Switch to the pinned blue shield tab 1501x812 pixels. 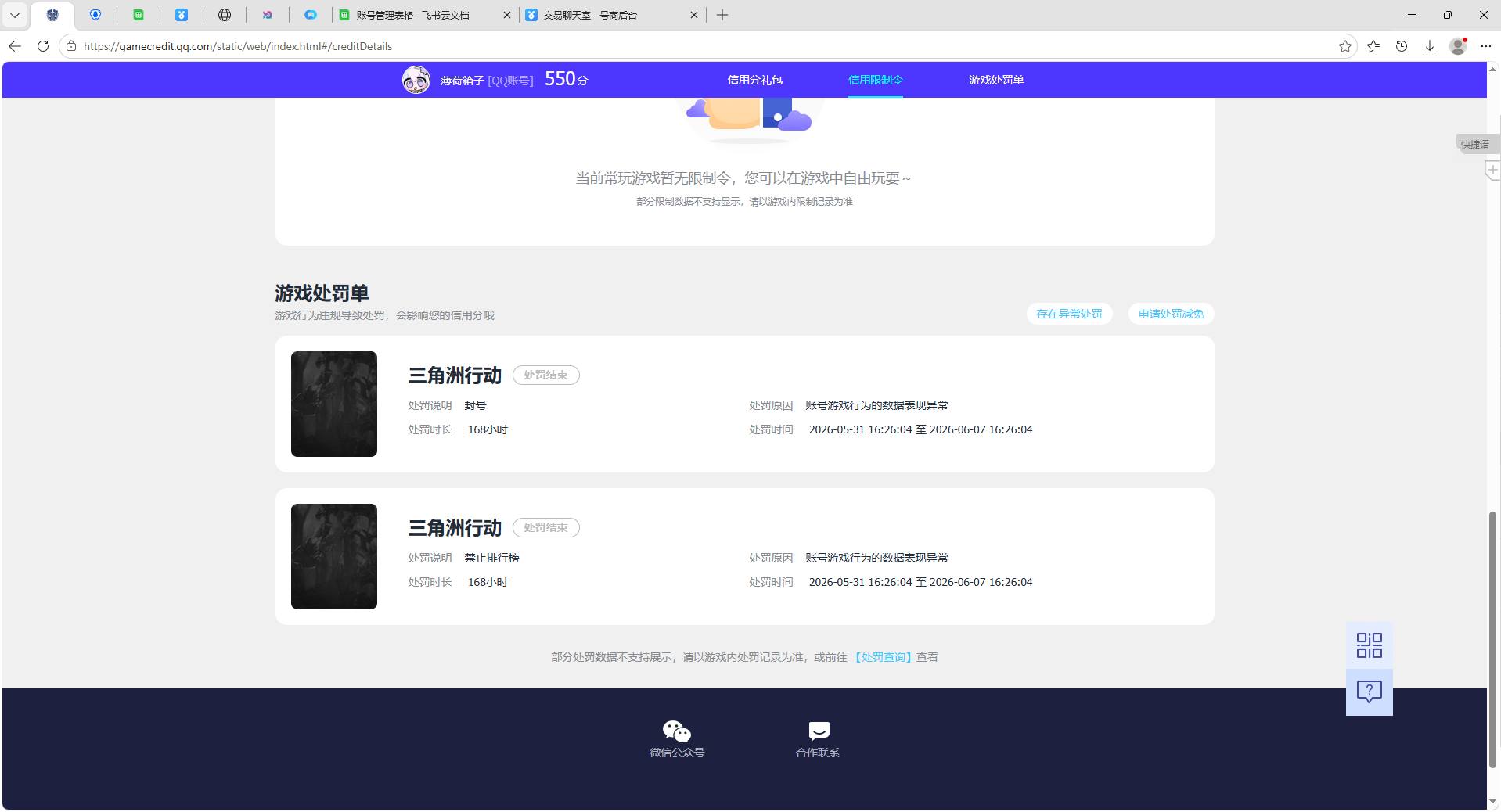95,15
